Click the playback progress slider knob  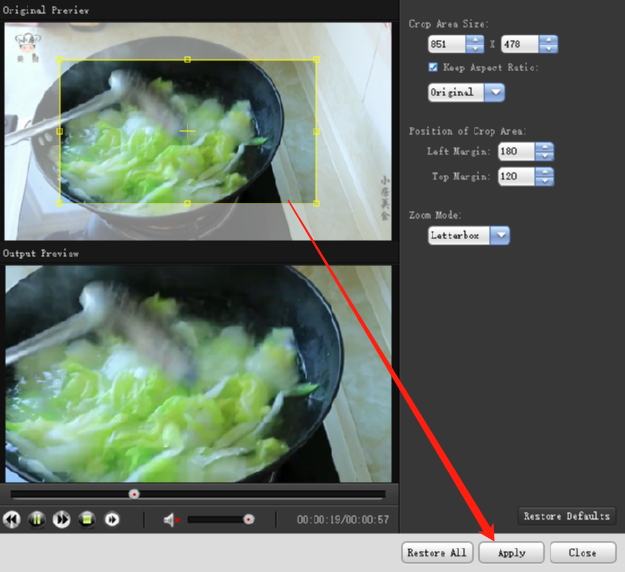[x=134, y=494]
